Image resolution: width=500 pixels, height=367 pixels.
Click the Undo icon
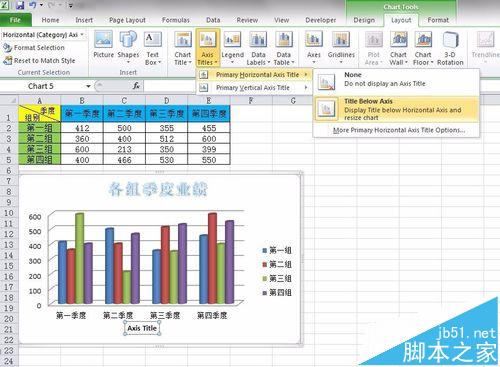33,5
